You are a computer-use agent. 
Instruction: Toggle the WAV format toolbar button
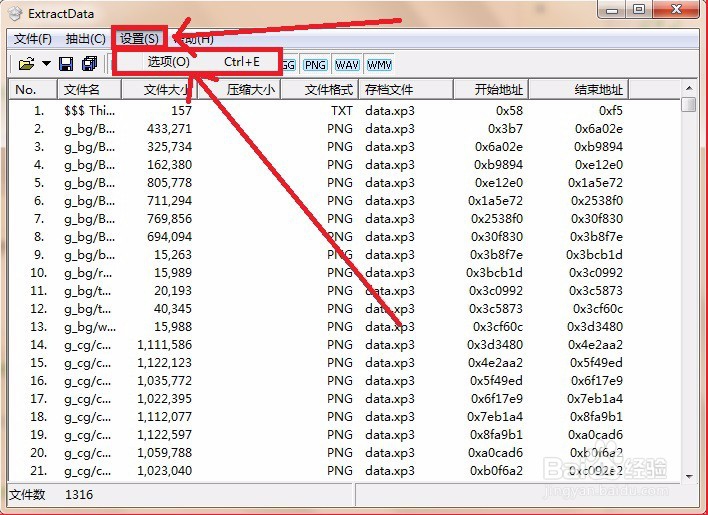pyautogui.click(x=347, y=65)
